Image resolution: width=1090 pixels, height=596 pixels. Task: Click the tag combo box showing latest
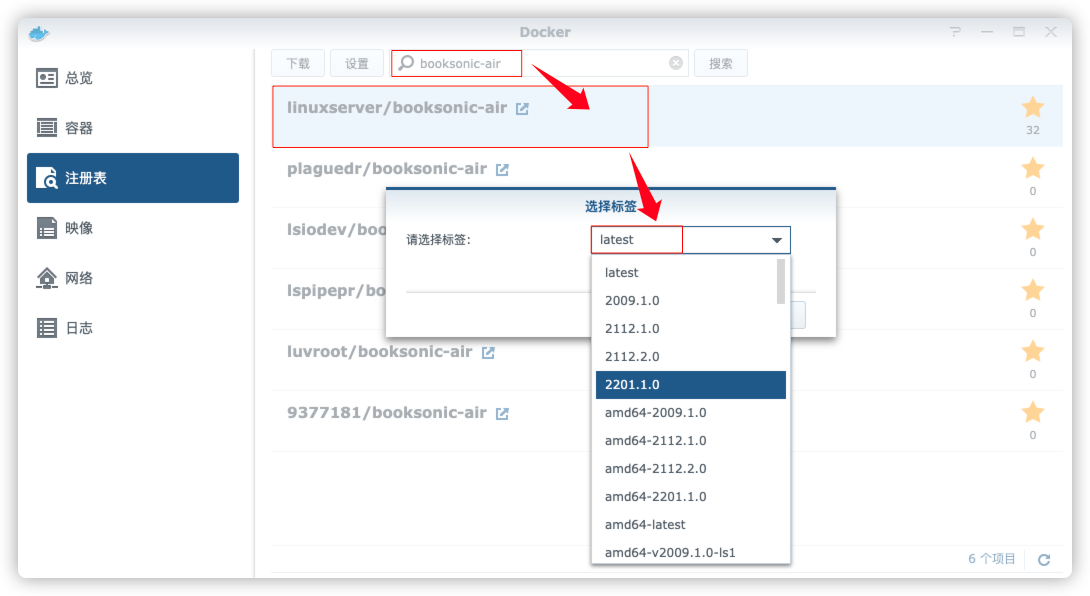[x=690, y=240]
